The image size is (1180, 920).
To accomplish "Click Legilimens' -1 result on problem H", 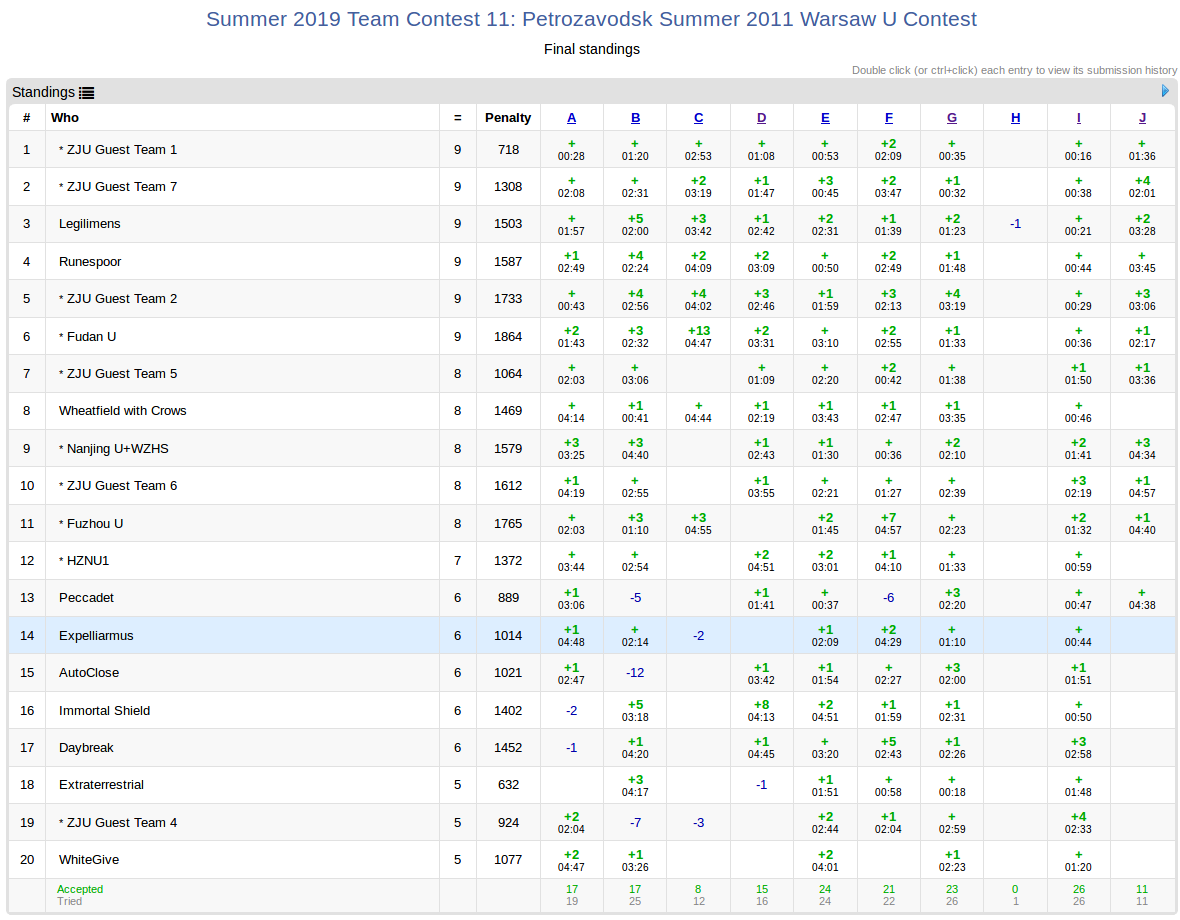I will (1015, 224).
